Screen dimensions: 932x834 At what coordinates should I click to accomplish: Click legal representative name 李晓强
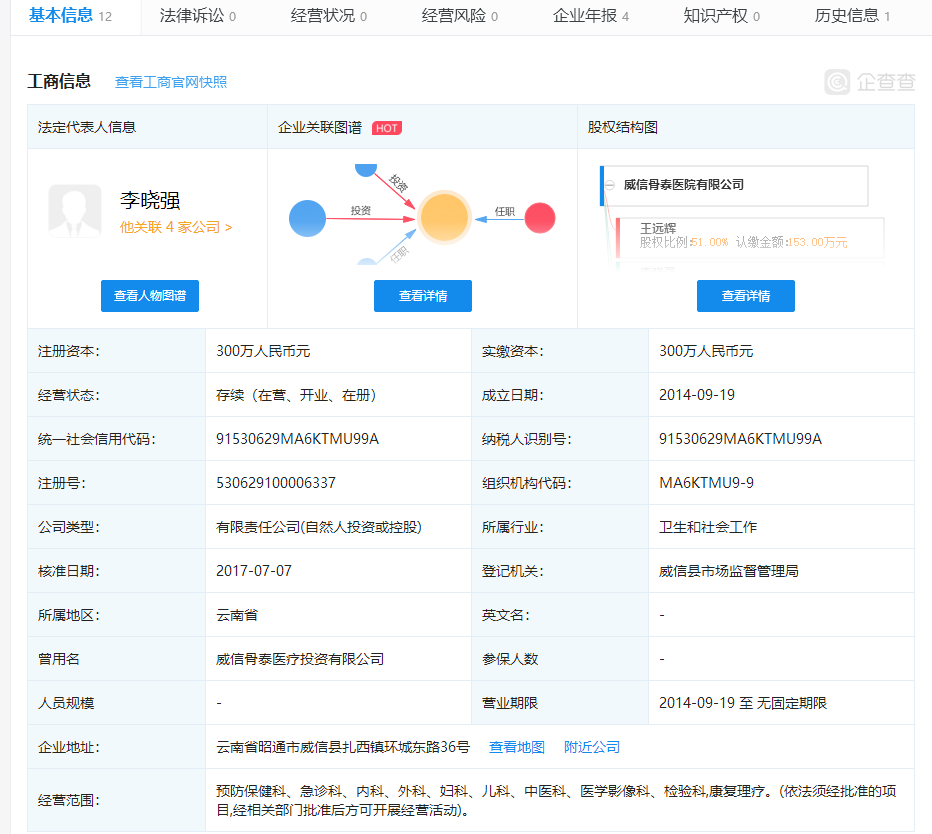150,200
